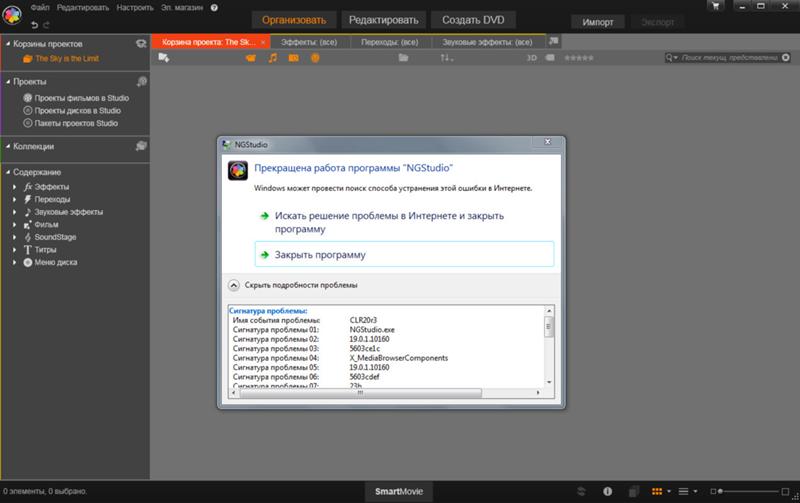The image size is (800, 503).
Task: Collapse the Содержание section
Action: click(8, 172)
